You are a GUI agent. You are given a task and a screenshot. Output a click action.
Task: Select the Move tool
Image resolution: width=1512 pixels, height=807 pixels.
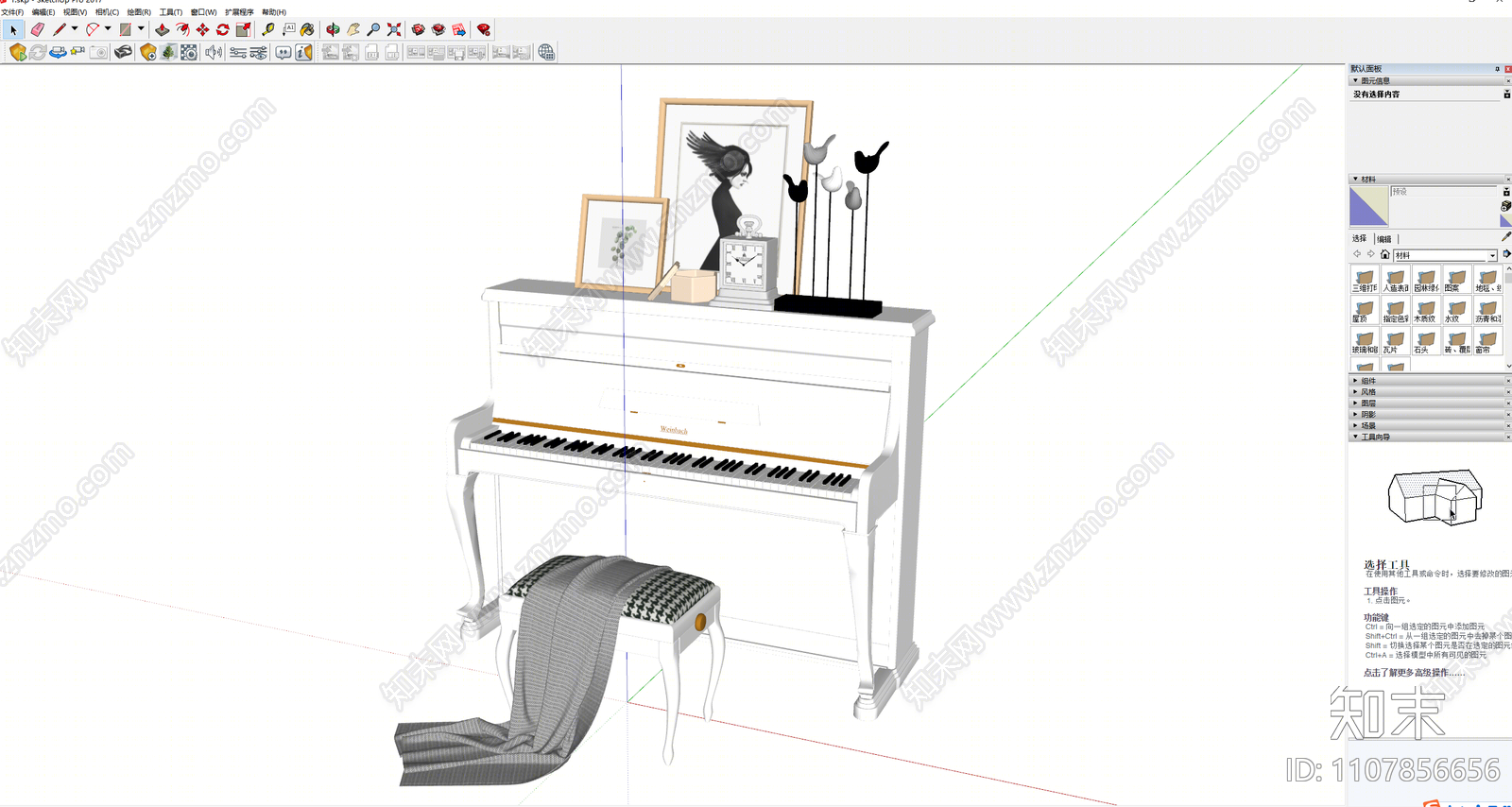202,30
